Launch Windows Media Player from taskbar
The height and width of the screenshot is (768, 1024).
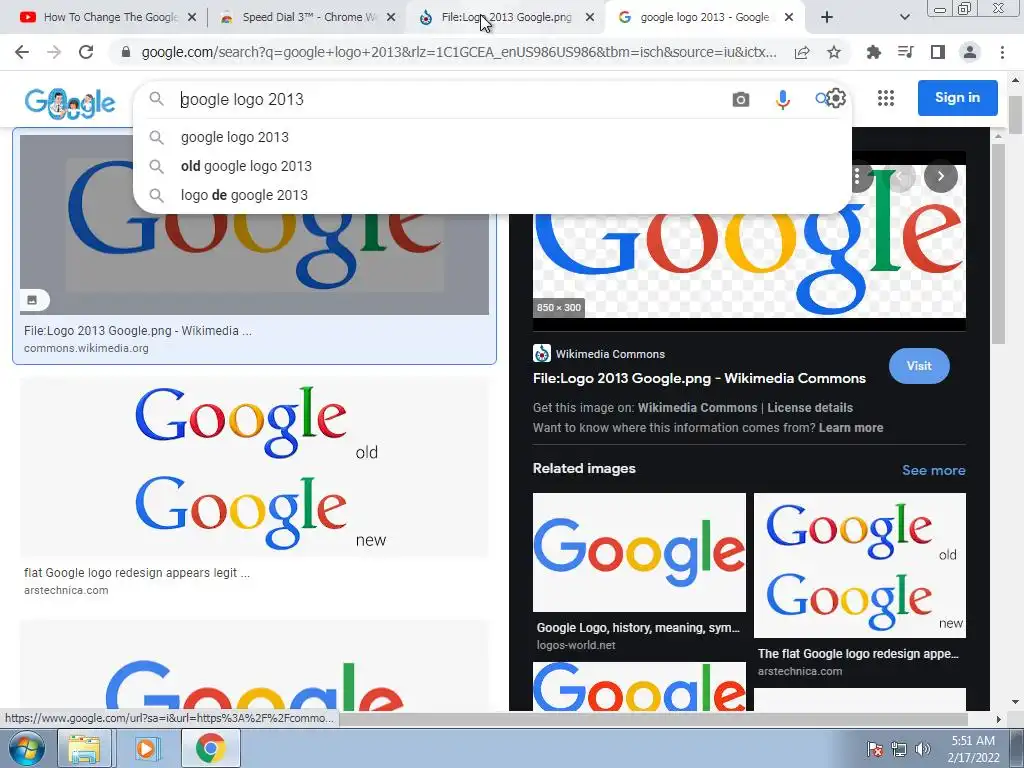point(146,748)
